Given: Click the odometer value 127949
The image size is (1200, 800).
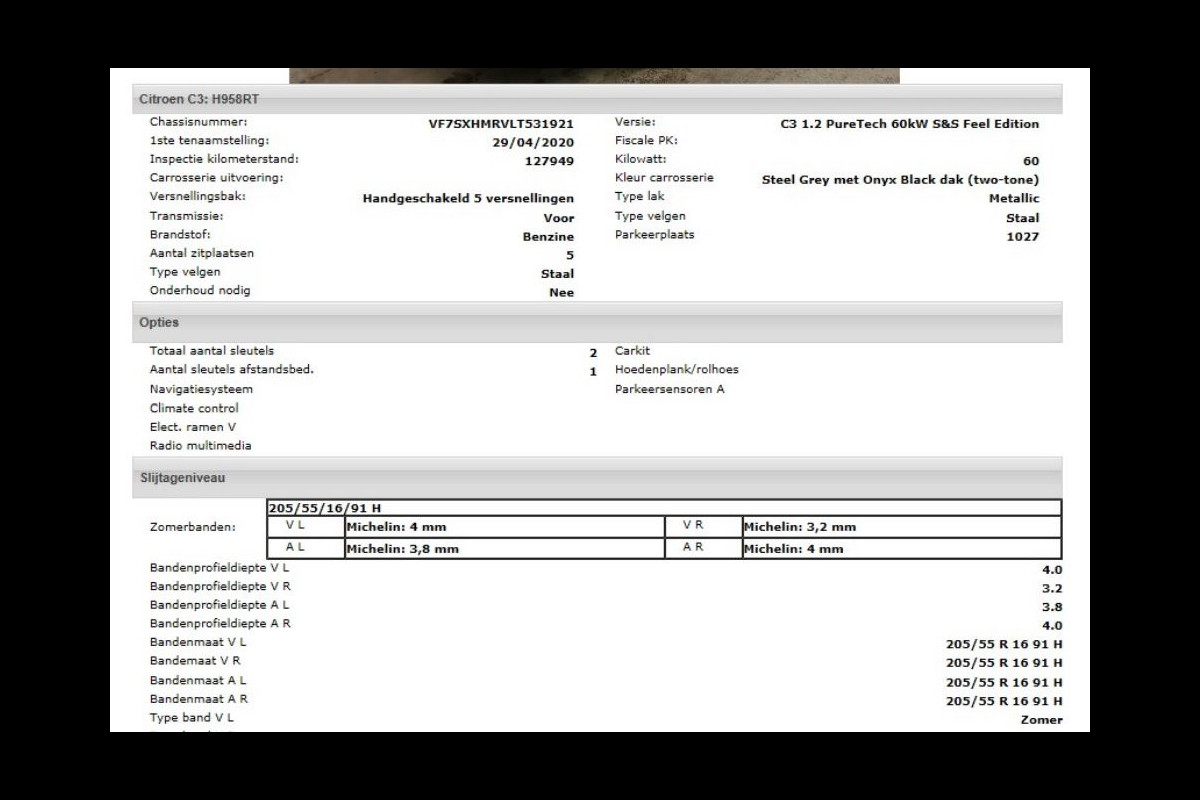Looking at the screenshot, I should [549, 161].
